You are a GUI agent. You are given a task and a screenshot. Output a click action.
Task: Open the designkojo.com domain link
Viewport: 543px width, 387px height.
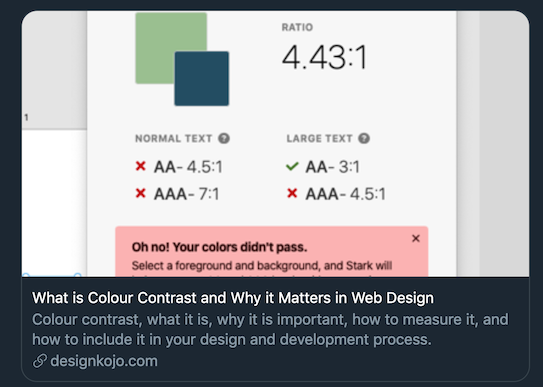tap(104, 361)
